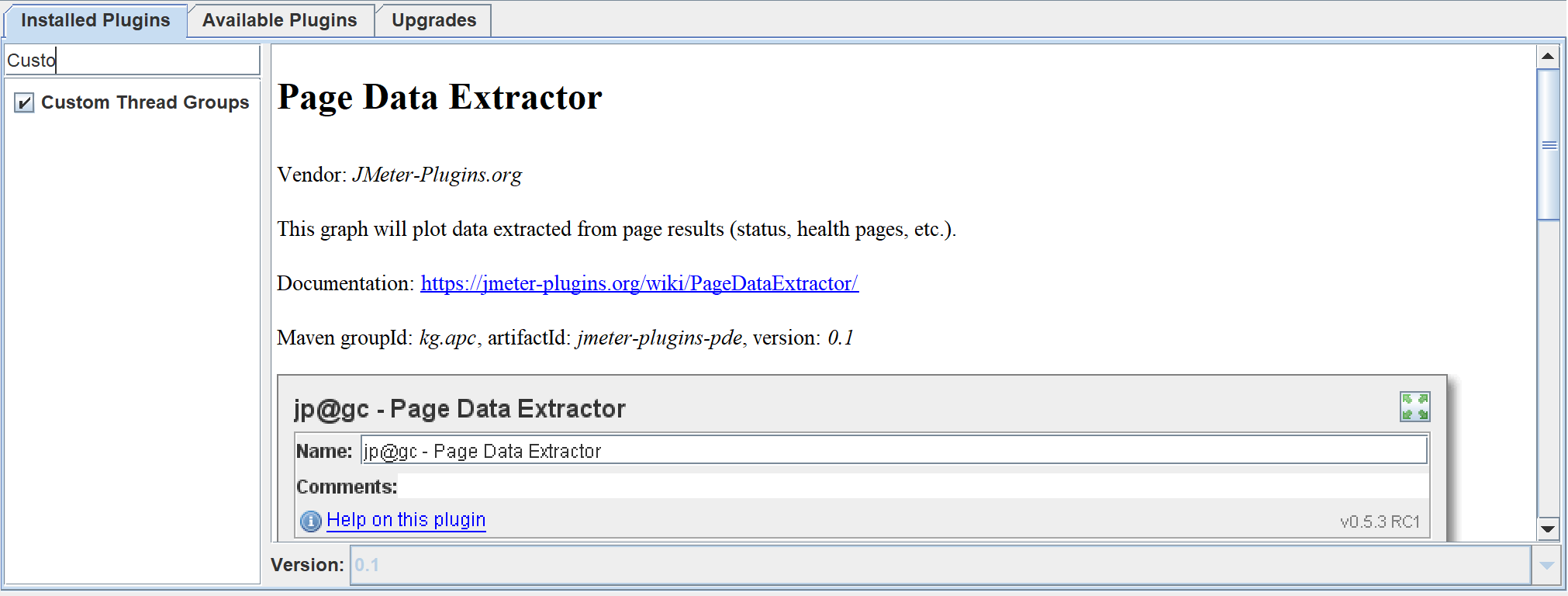This screenshot has height=596, width=1568.
Task: Open the Available Plugins tab
Action: pyautogui.click(x=280, y=20)
